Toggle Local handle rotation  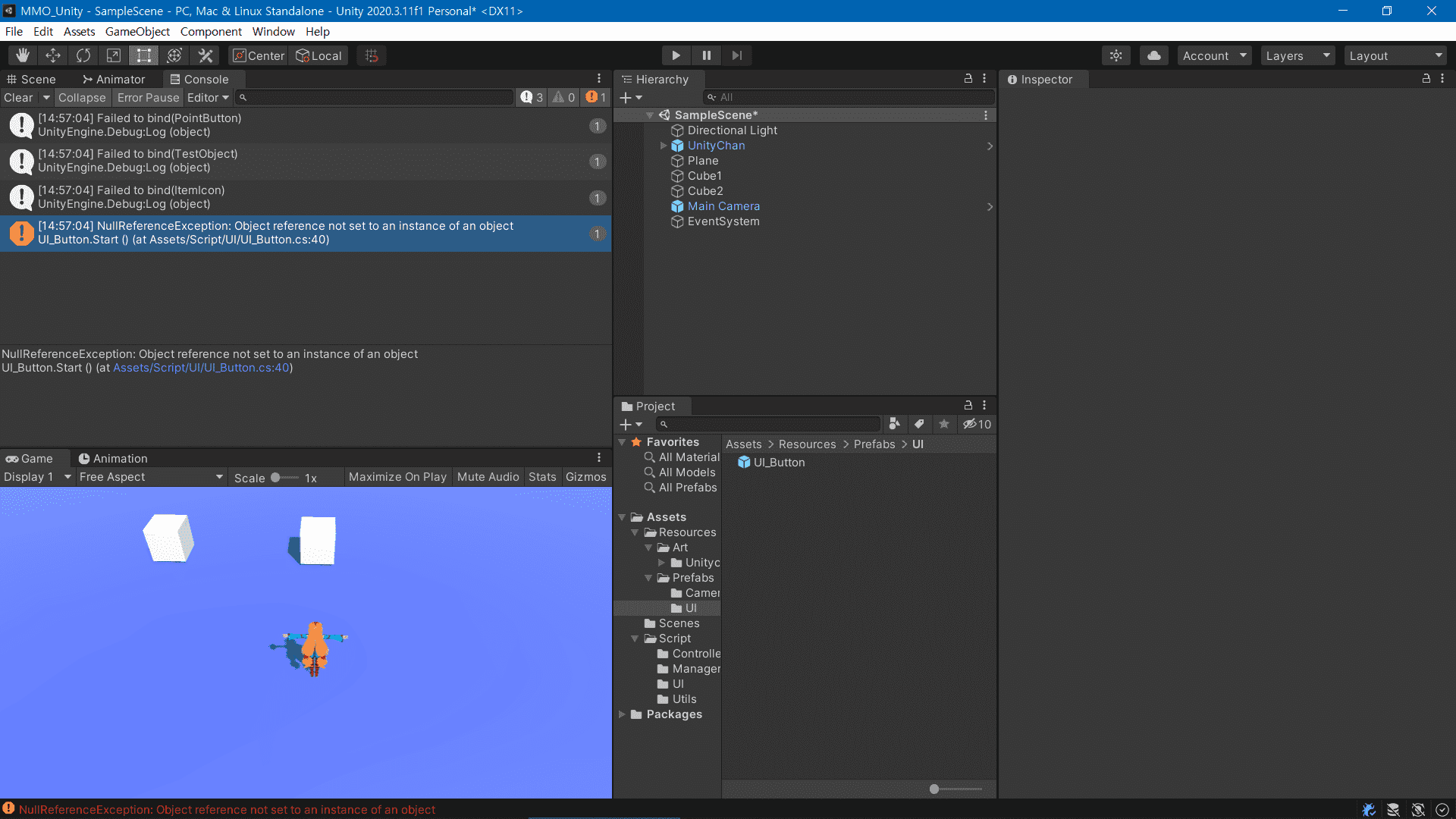tap(318, 55)
